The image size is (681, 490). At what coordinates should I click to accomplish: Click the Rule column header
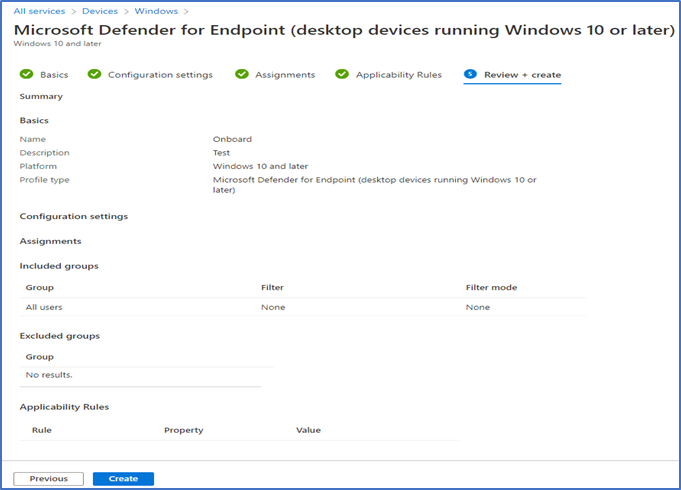42,430
